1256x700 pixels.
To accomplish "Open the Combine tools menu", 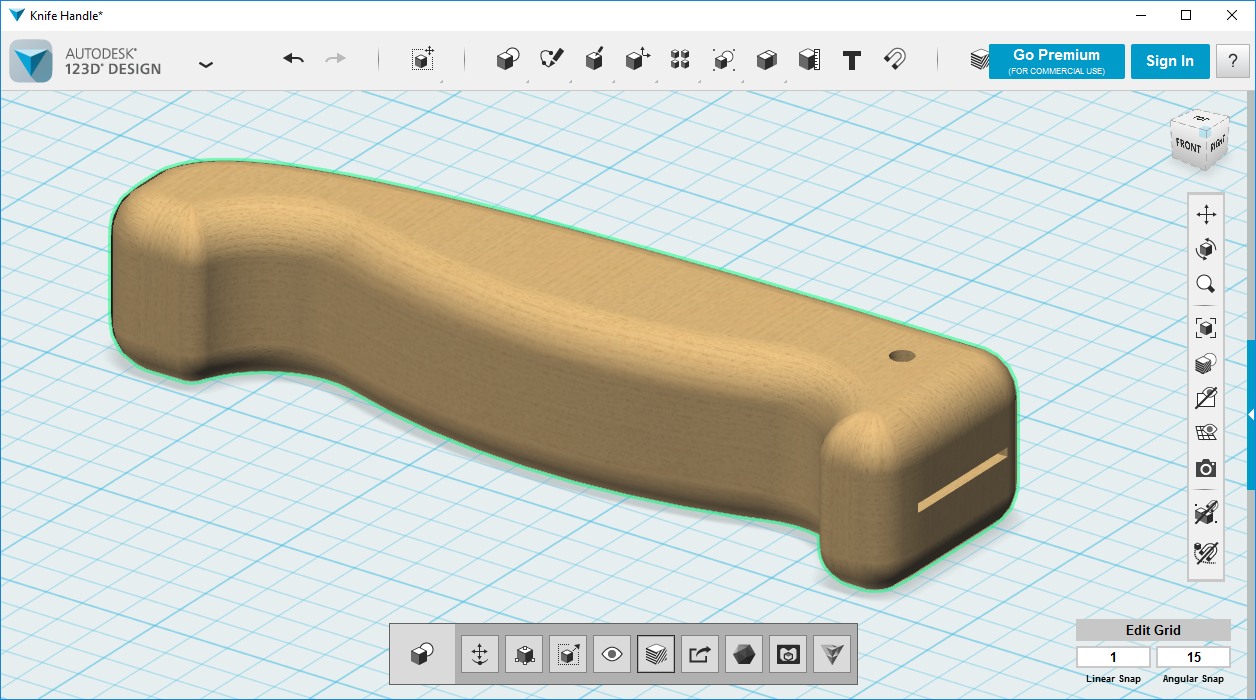I will [x=767, y=60].
